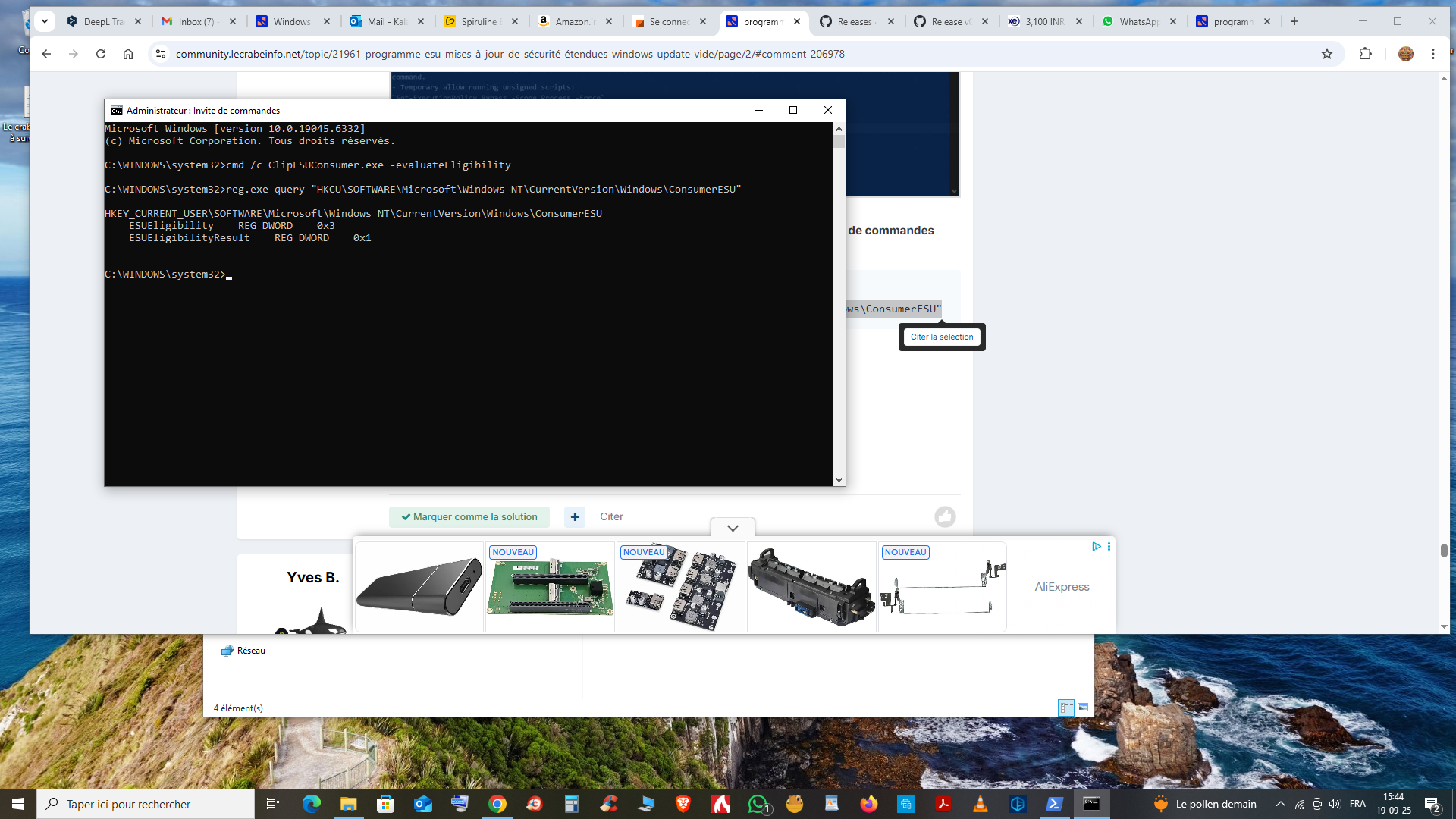Switch File Explorer to large icons view
This screenshot has width=1456, height=819.
pos(1083,708)
